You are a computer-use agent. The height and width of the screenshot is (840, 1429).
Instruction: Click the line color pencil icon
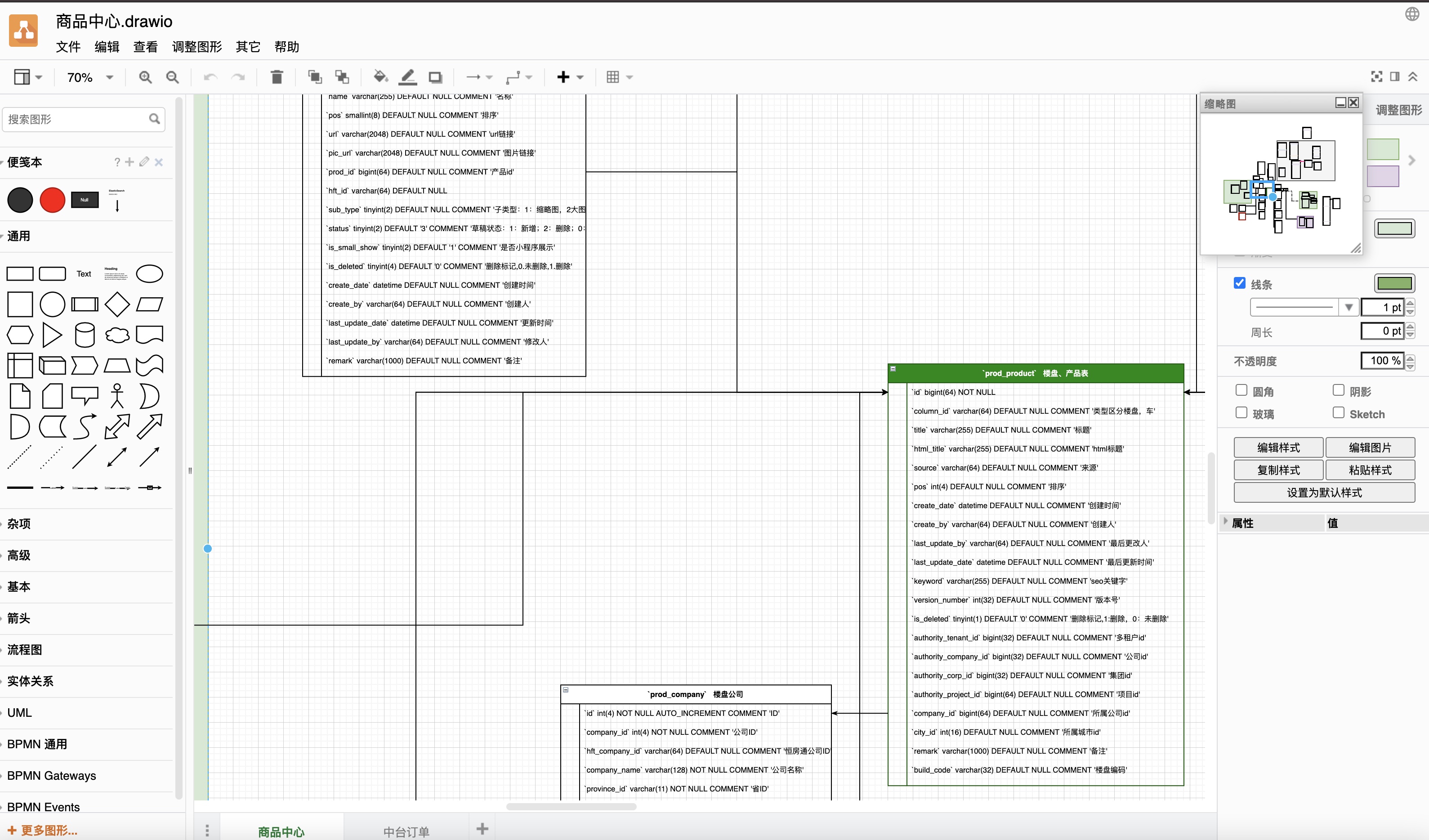click(x=408, y=77)
